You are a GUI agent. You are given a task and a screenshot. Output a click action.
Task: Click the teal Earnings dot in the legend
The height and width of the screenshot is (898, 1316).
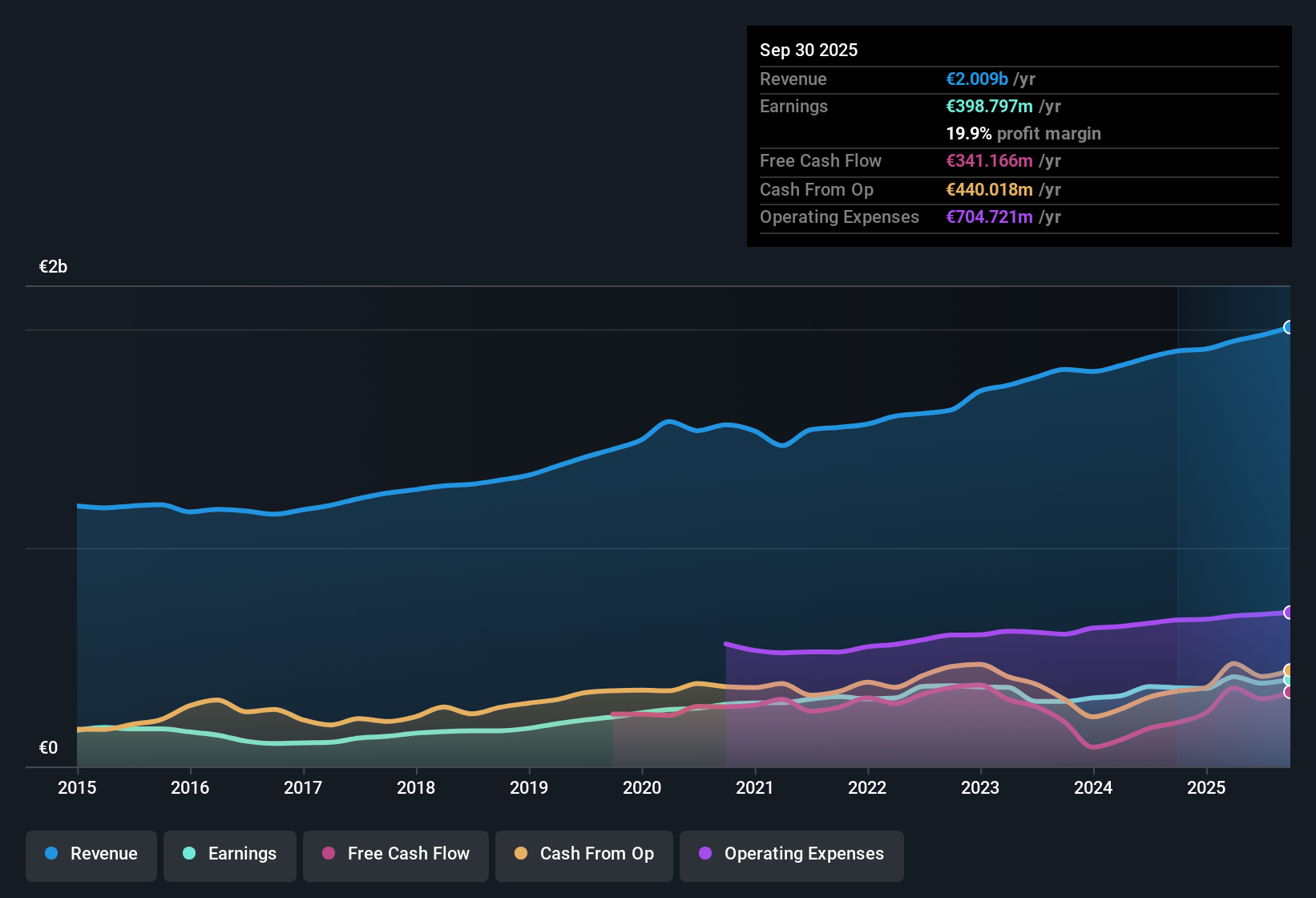(x=189, y=854)
